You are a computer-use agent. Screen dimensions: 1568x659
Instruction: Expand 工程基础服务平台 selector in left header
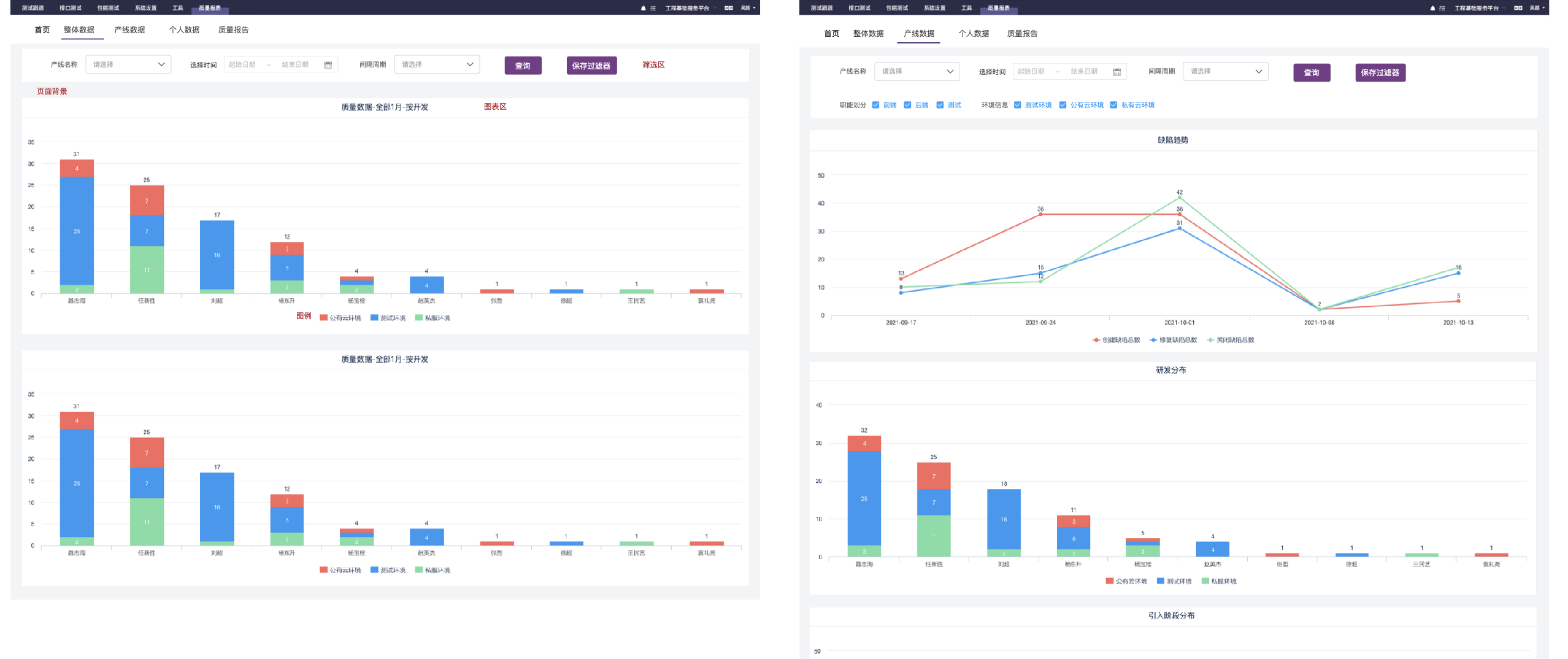[690, 8]
